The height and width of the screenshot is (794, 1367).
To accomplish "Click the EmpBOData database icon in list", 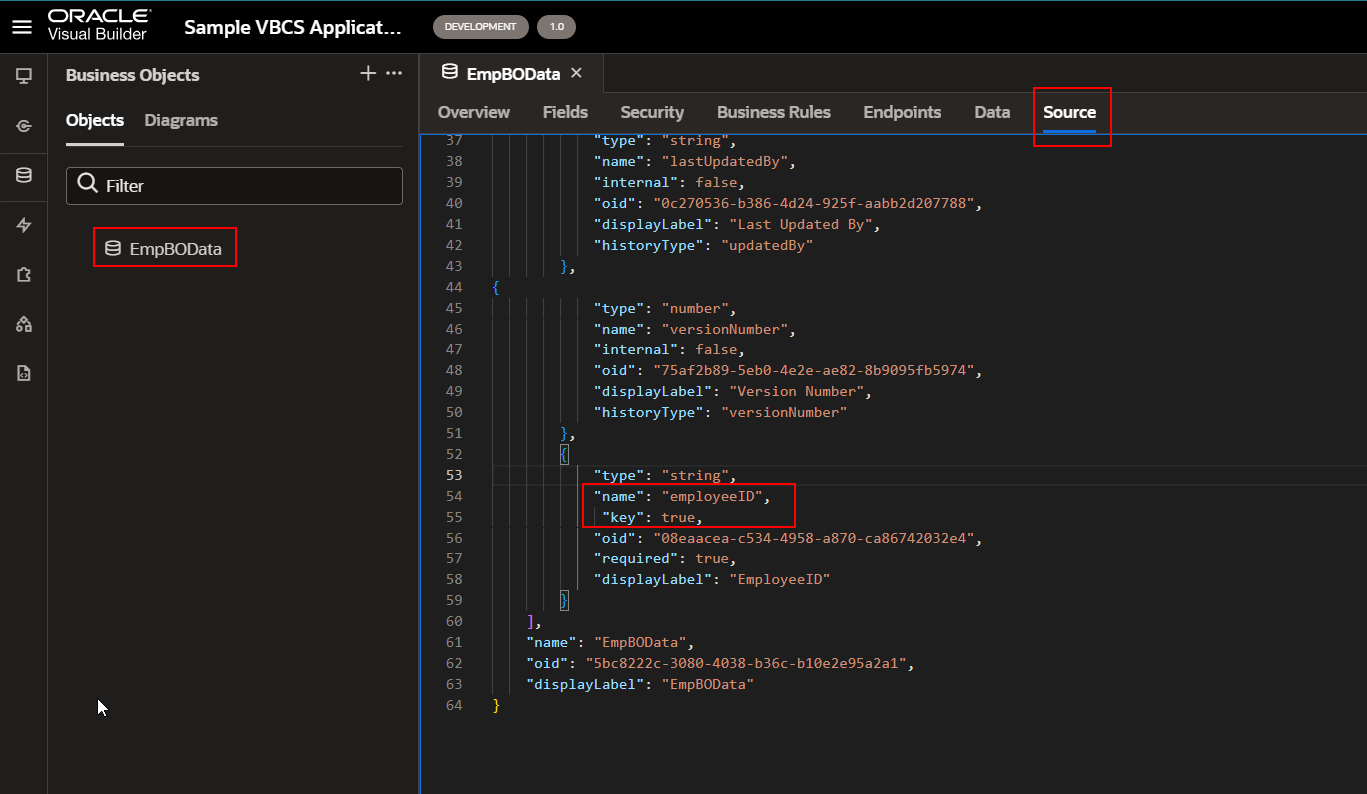I will (x=113, y=249).
